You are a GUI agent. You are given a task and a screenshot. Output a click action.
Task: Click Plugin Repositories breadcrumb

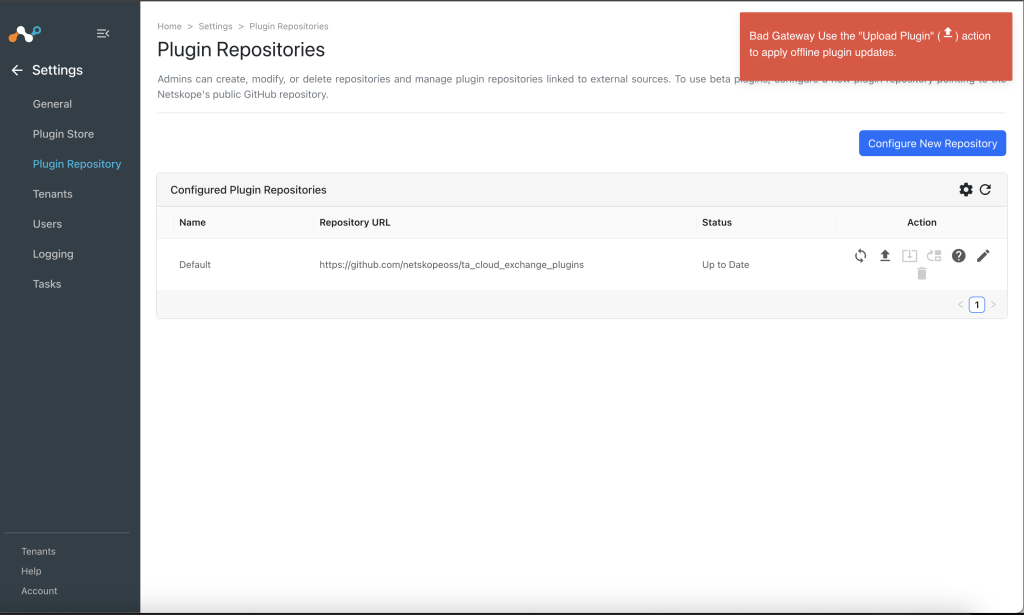[x=289, y=26]
